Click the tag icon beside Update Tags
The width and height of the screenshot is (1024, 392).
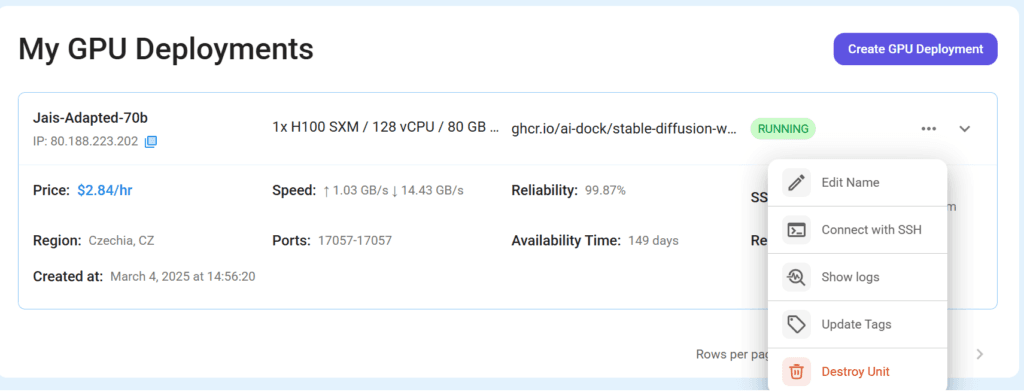796,324
